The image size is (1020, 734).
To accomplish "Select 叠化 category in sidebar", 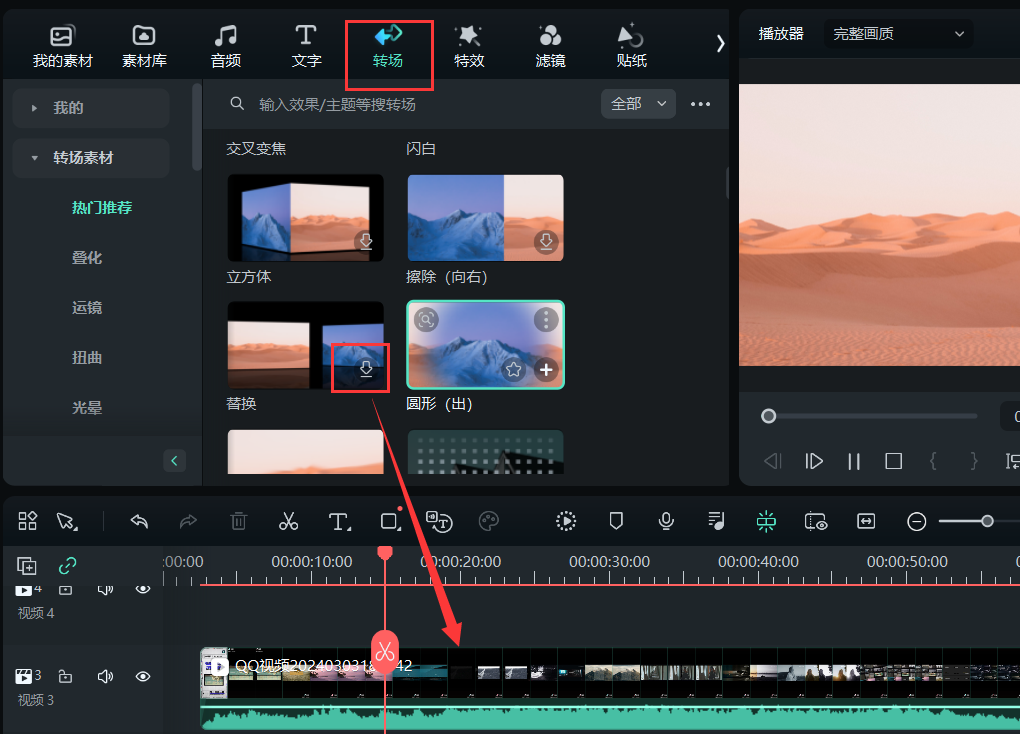I will tap(87, 258).
